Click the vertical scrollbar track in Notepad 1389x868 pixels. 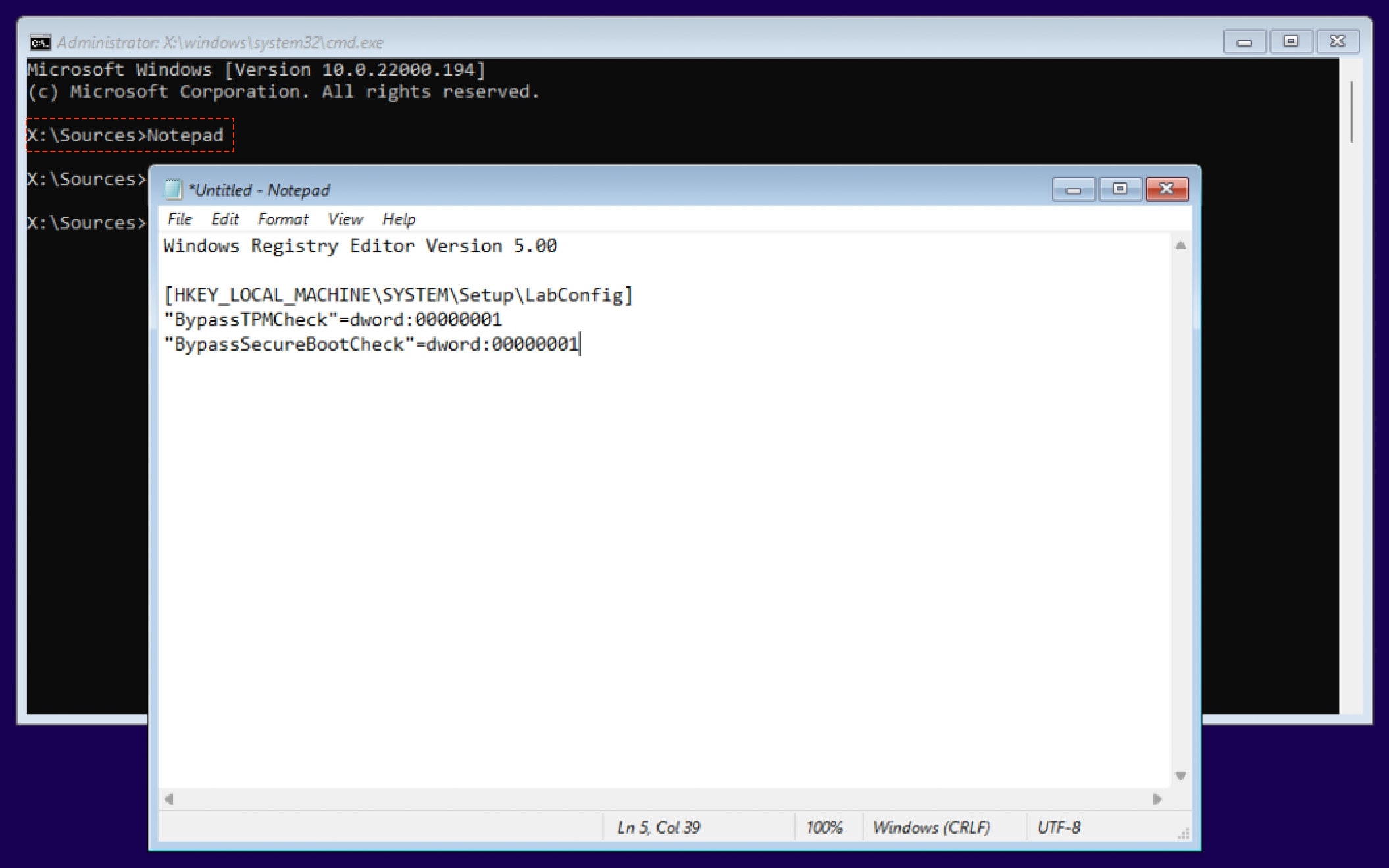pyautogui.click(x=1181, y=494)
